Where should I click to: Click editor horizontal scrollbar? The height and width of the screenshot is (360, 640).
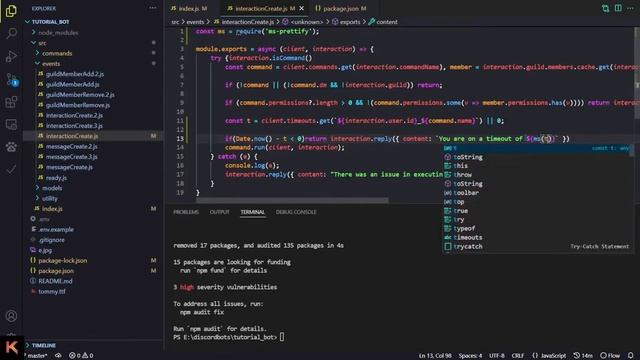point(292,200)
